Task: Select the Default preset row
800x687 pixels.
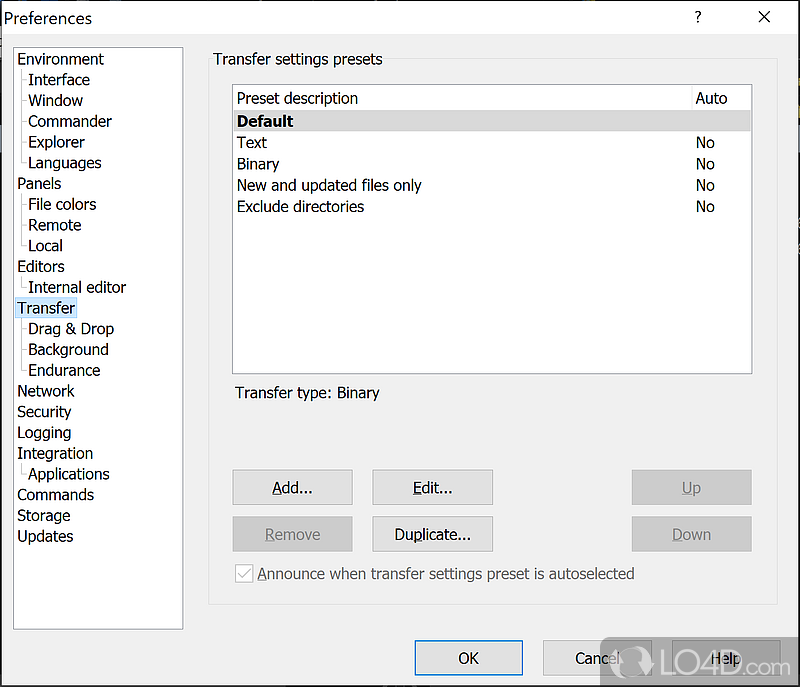Action: pos(265,121)
